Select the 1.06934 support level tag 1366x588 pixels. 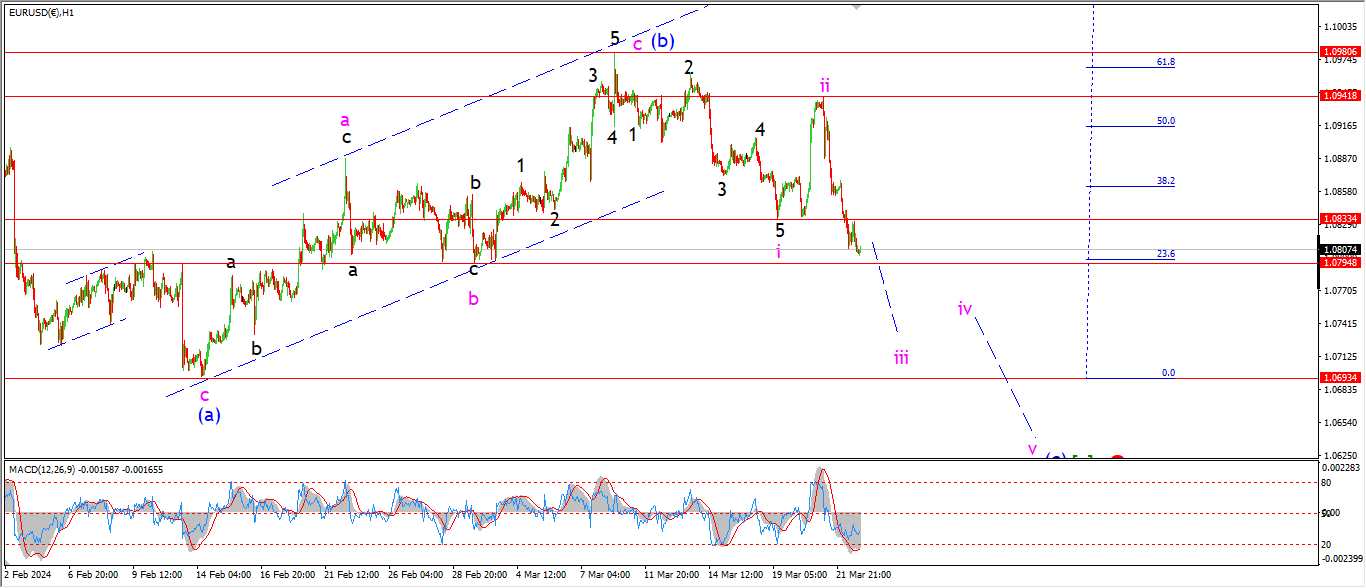(1339, 378)
